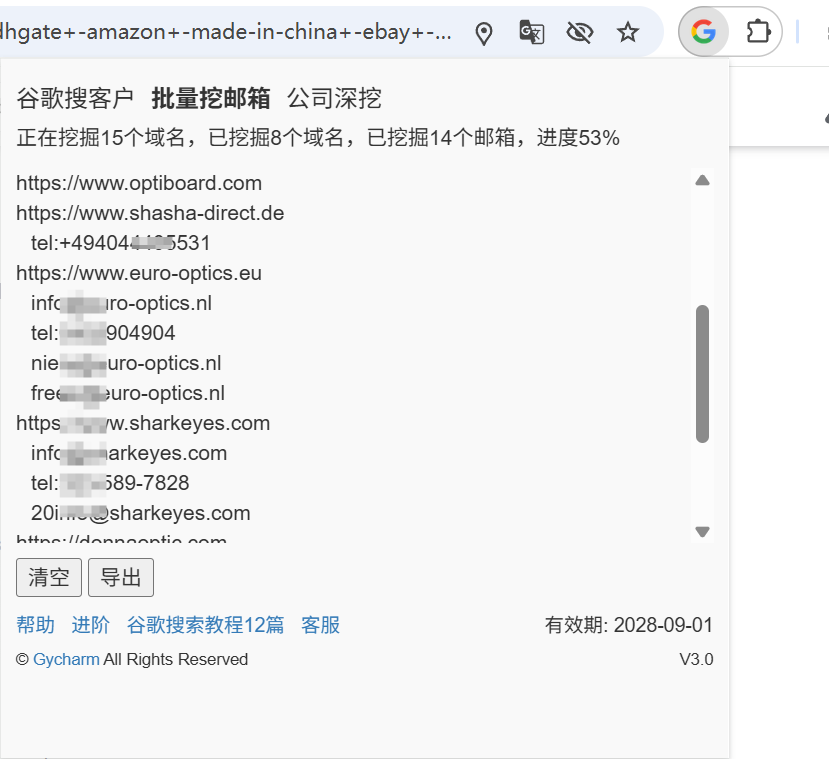Click the tel number ending 904904

coord(103,333)
